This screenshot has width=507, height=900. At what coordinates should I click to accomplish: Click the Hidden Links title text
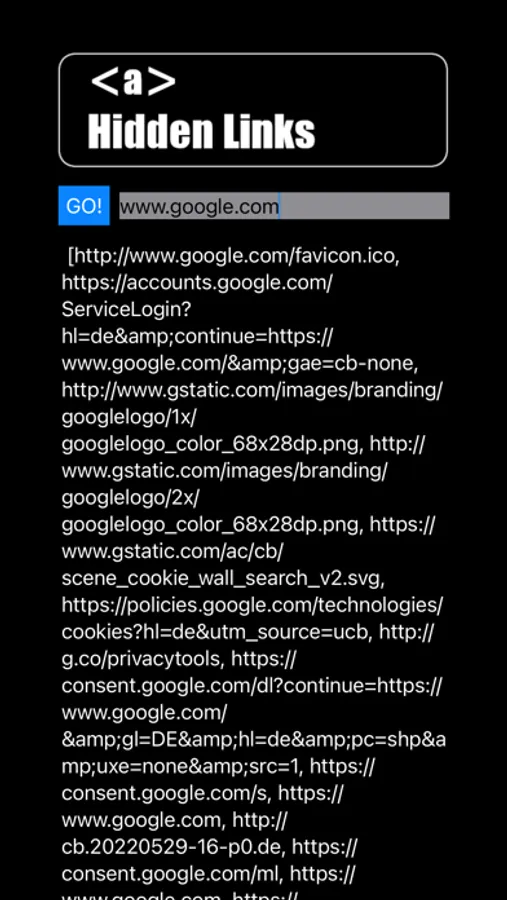point(202,131)
